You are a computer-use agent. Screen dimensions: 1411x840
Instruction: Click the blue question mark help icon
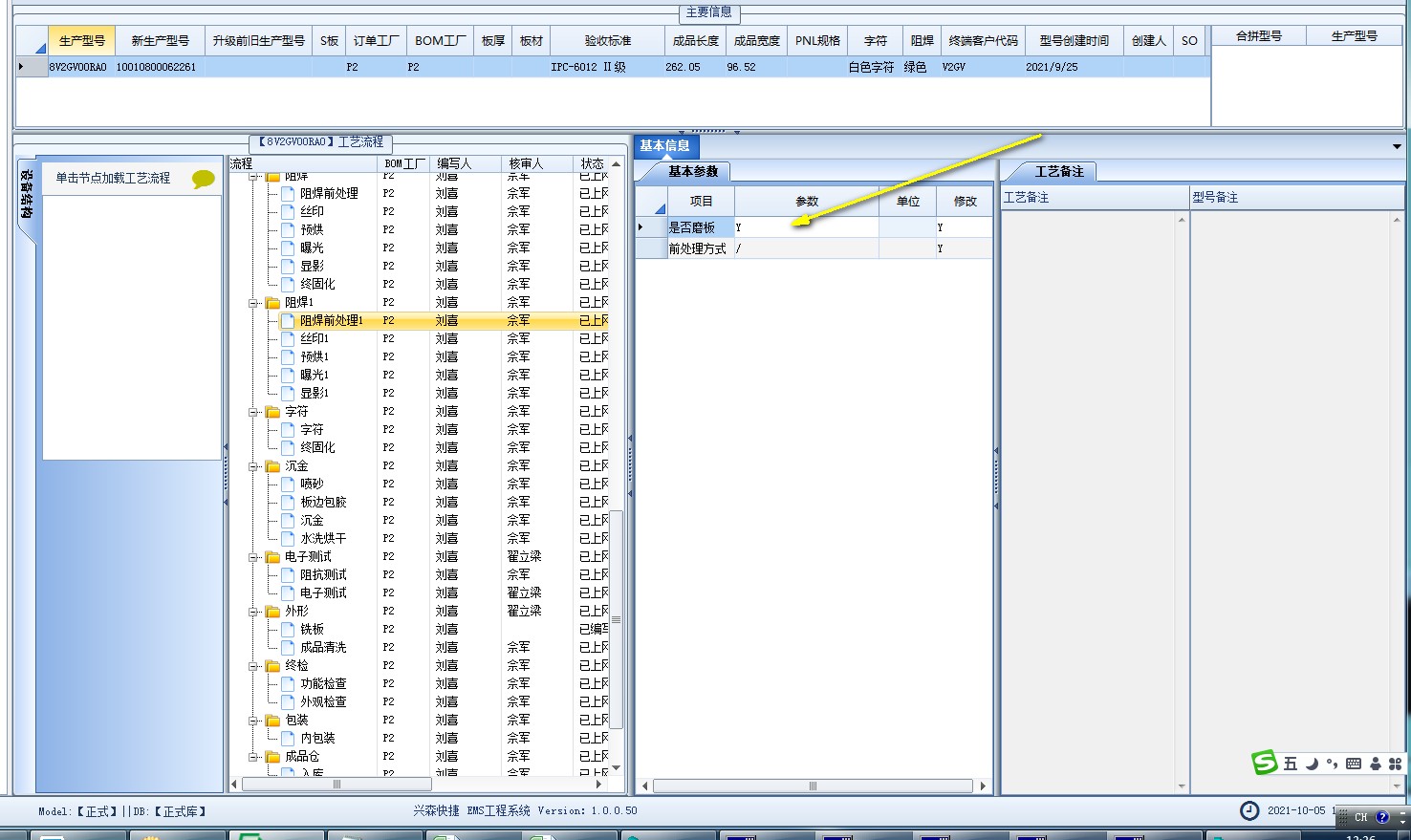pos(1381,817)
